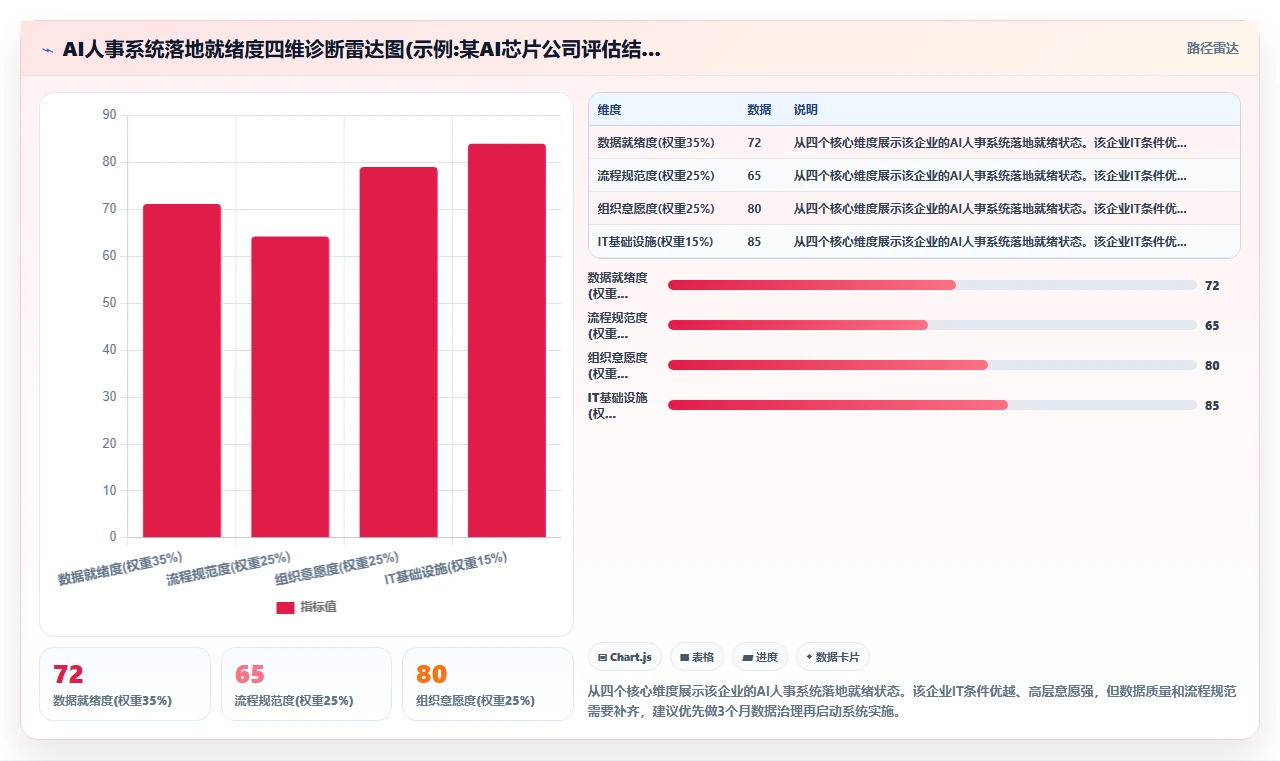This screenshot has height=761, width=1280.
Task: Click the summary paragraph starting 从四个核心维度
Action: [912, 702]
